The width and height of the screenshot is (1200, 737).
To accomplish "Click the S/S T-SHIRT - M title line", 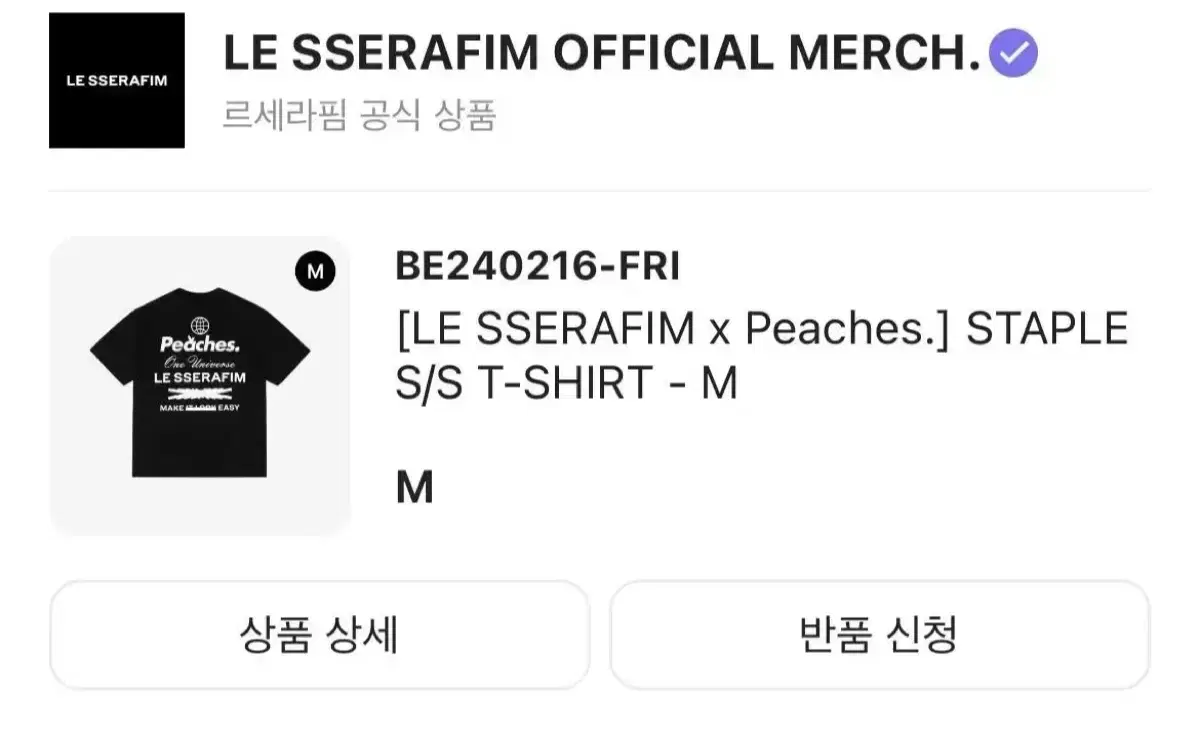I will click(567, 382).
